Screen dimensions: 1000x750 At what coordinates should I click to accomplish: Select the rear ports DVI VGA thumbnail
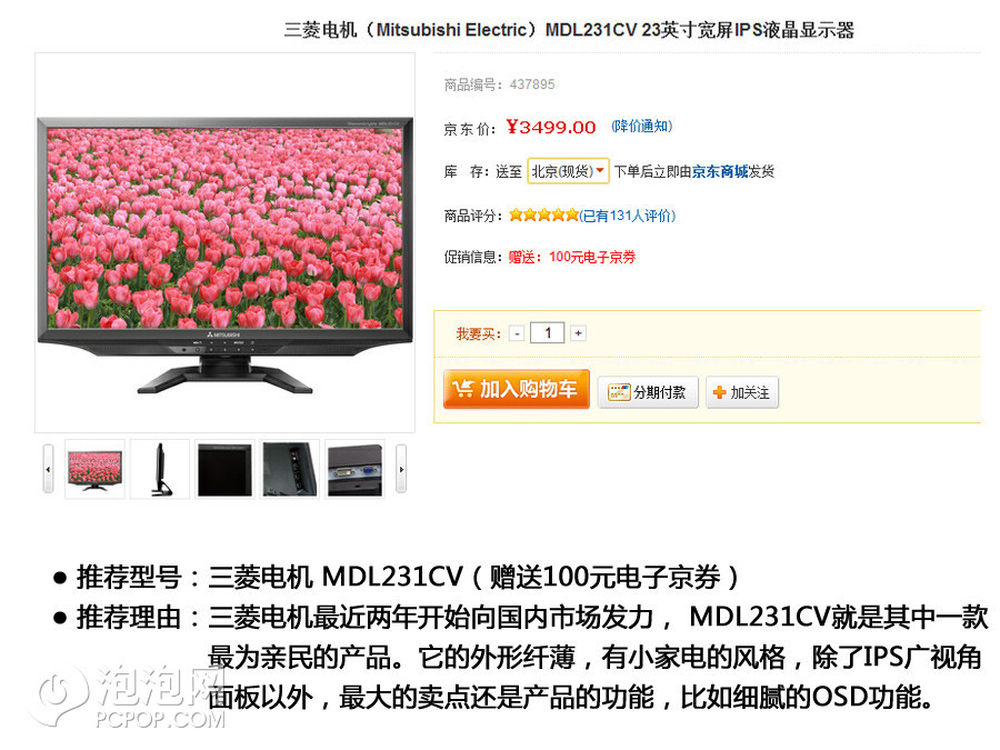coord(355,469)
